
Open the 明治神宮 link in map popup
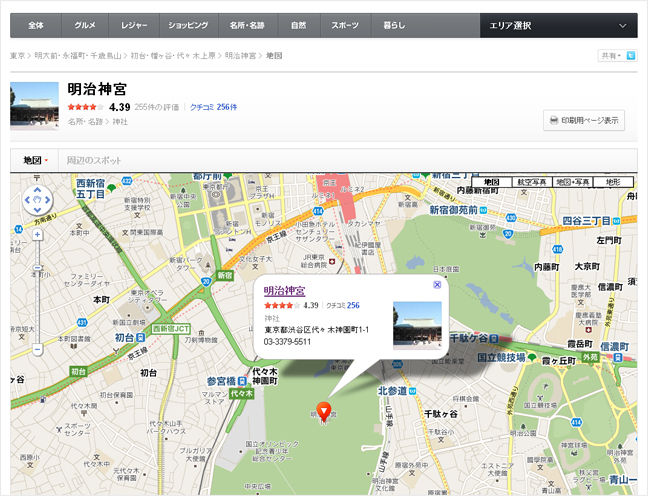[284, 291]
